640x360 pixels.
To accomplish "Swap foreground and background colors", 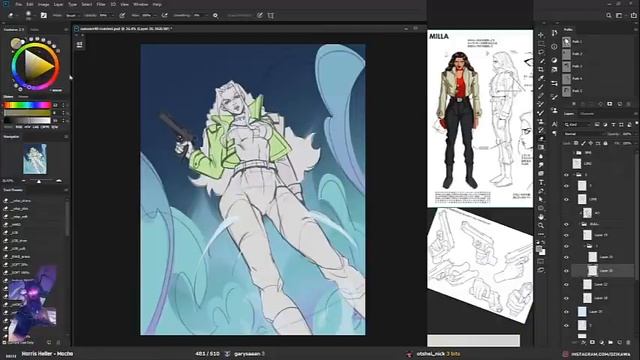I will pyautogui.click(x=543, y=242).
